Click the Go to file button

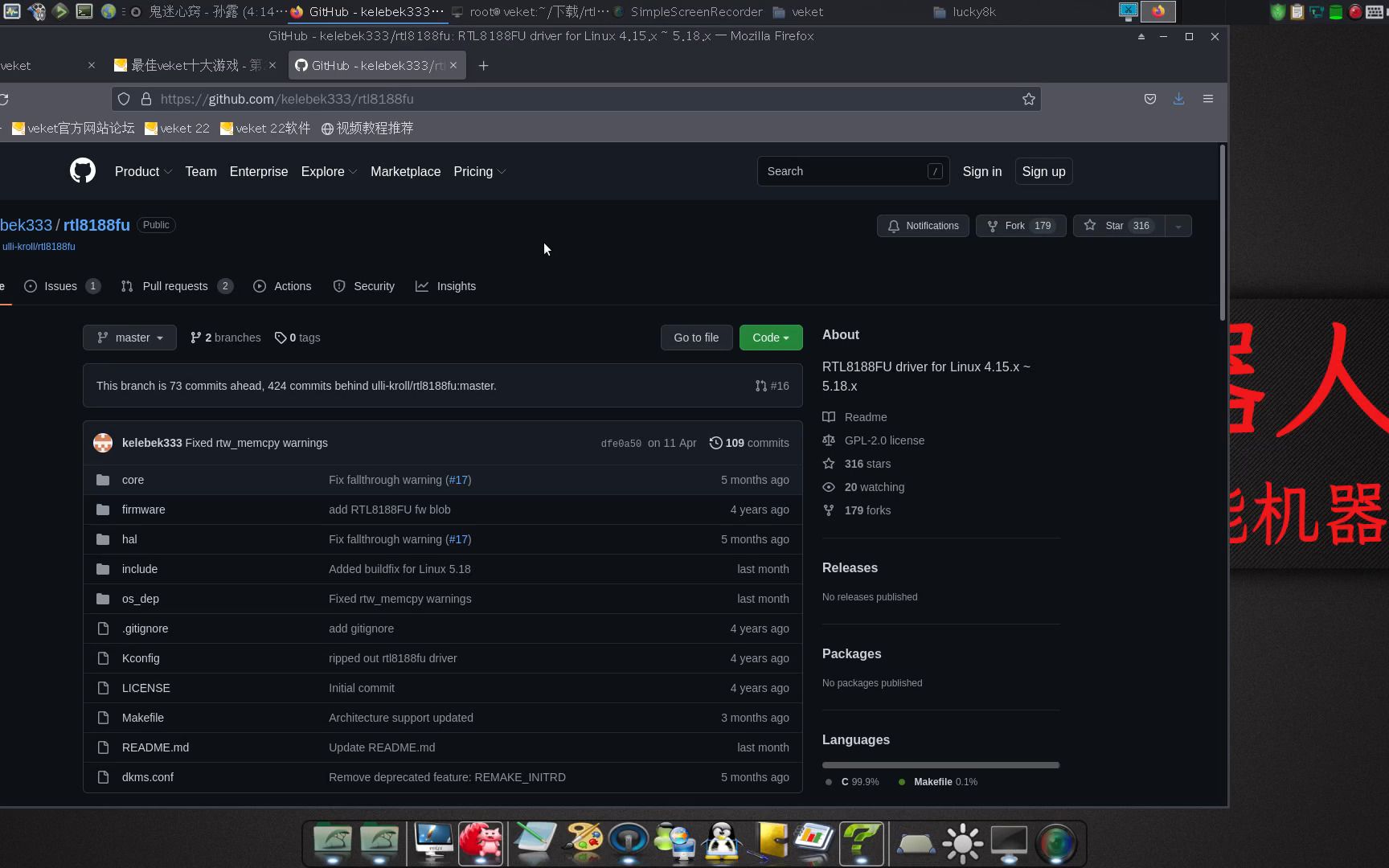[696, 338]
